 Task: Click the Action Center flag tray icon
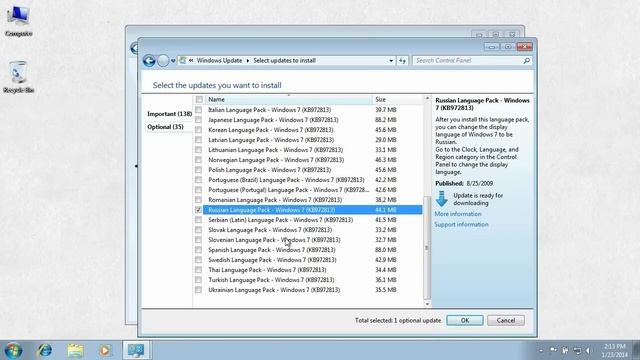click(x=553, y=350)
